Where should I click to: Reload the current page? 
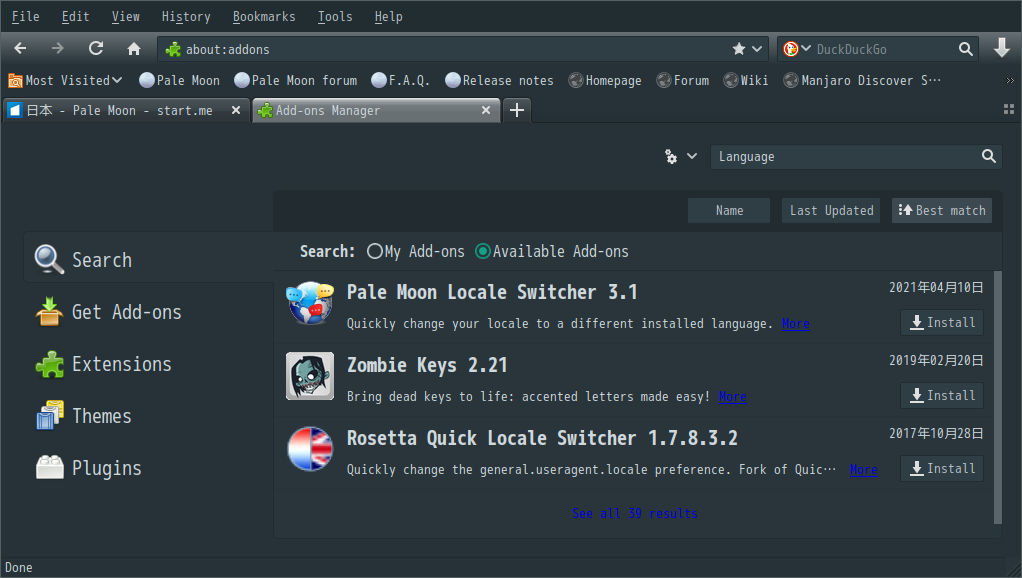tap(96, 49)
